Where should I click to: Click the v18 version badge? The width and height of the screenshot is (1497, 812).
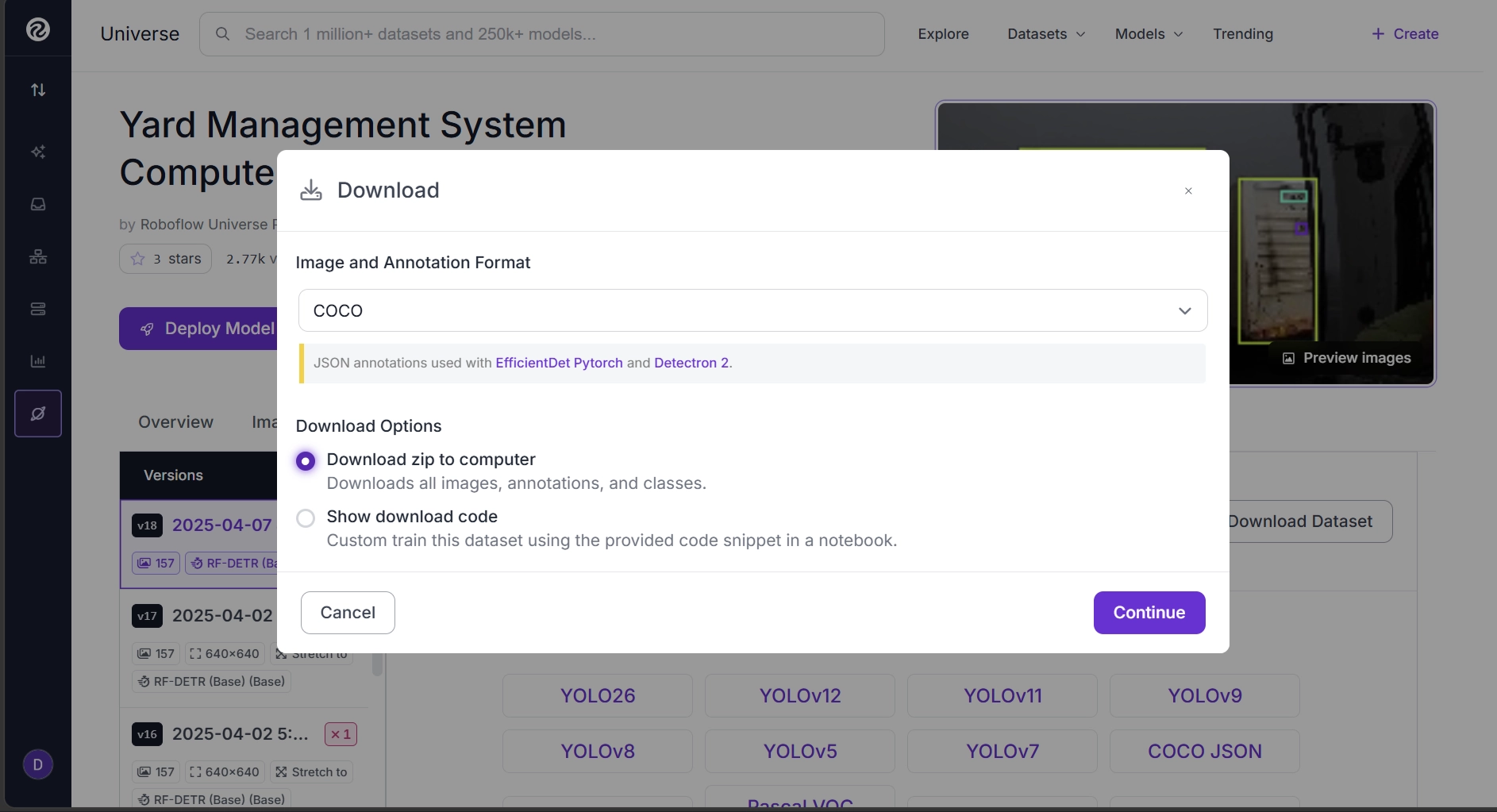coord(148,525)
